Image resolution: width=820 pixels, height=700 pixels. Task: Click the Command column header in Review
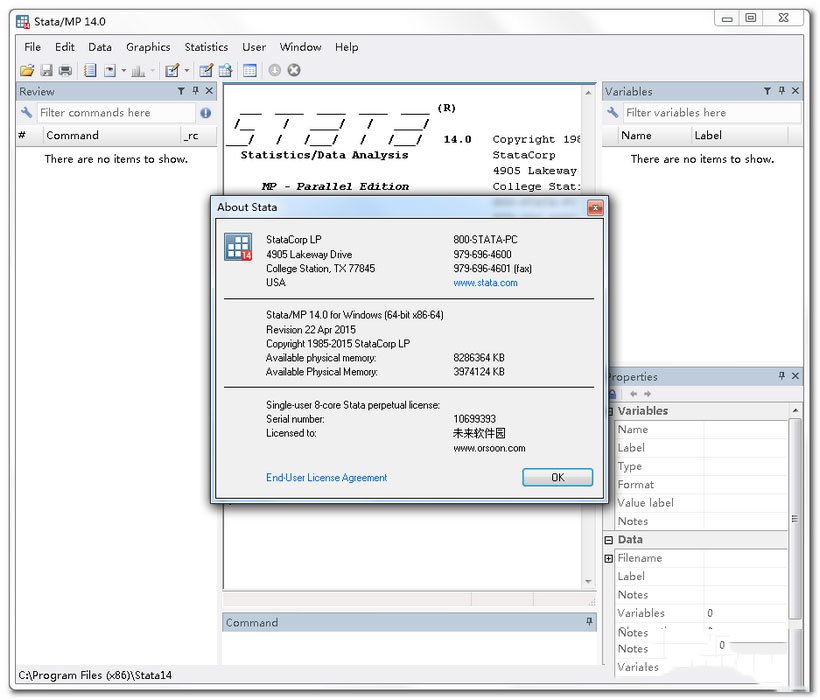(x=112, y=135)
